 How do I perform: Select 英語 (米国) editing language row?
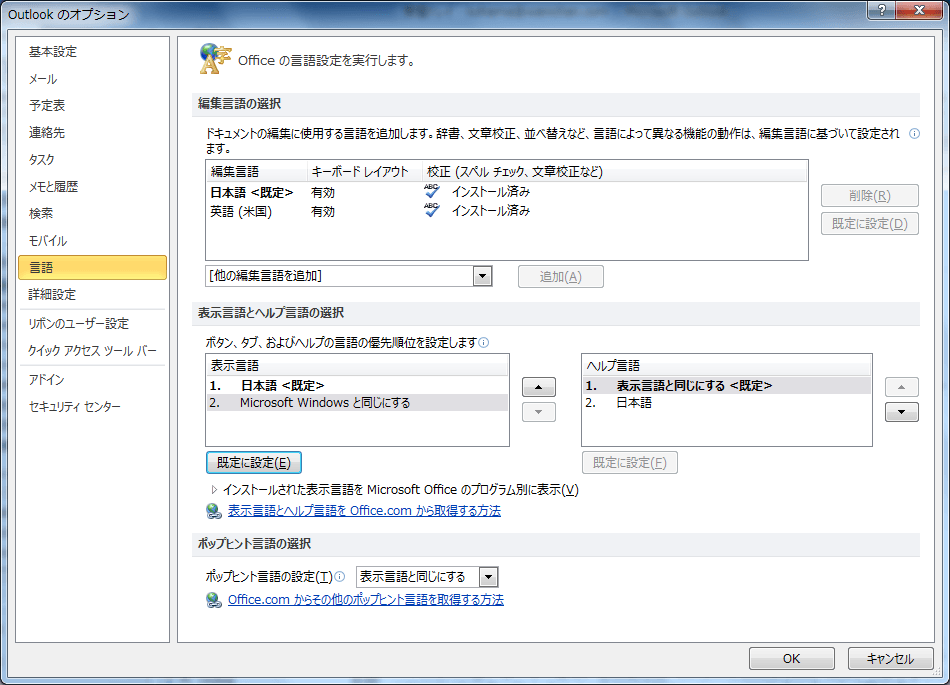coord(507,211)
